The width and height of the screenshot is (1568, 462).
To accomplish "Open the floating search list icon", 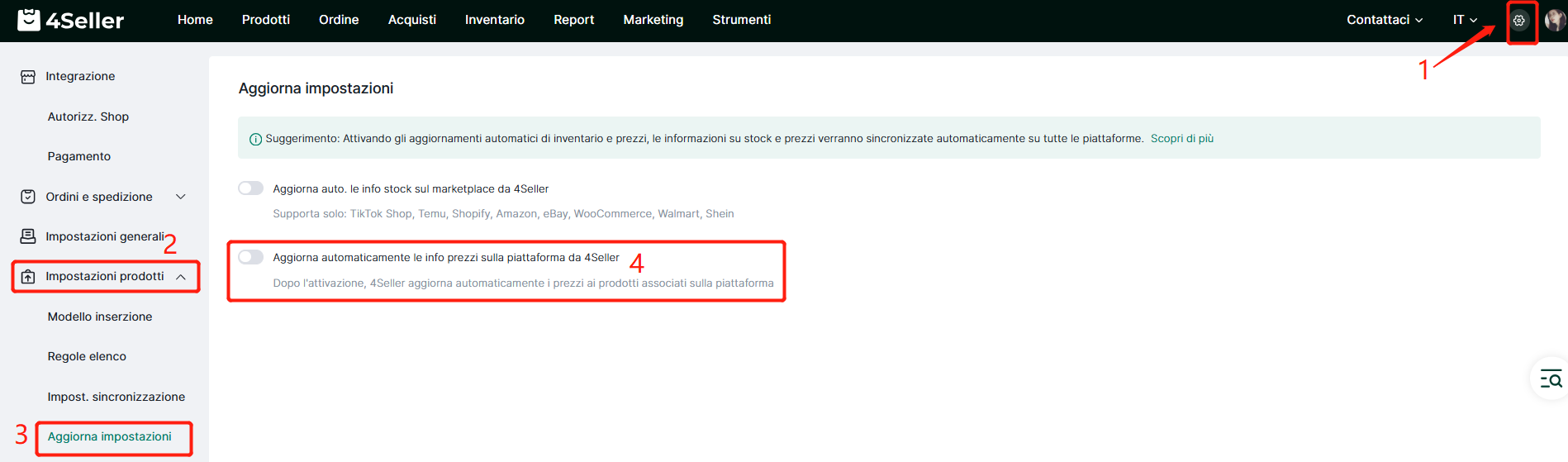I will tap(1551, 379).
